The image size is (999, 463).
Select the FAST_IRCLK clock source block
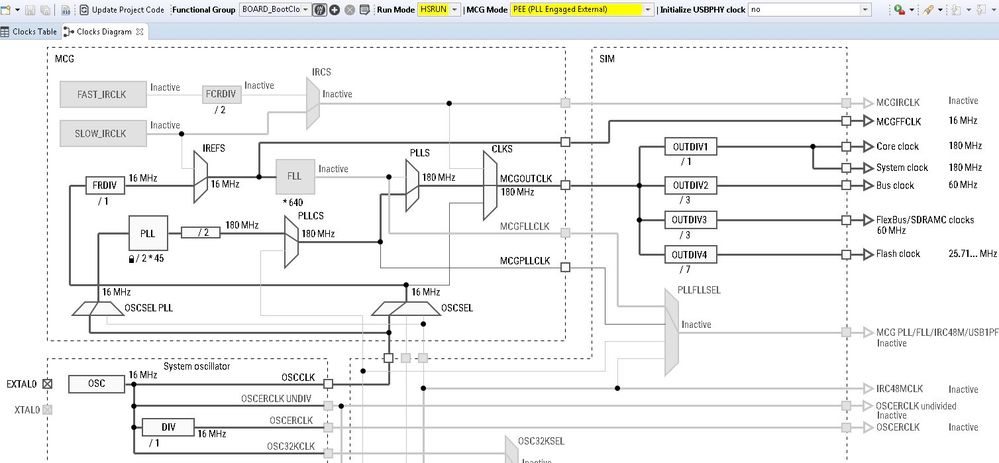coord(103,94)
